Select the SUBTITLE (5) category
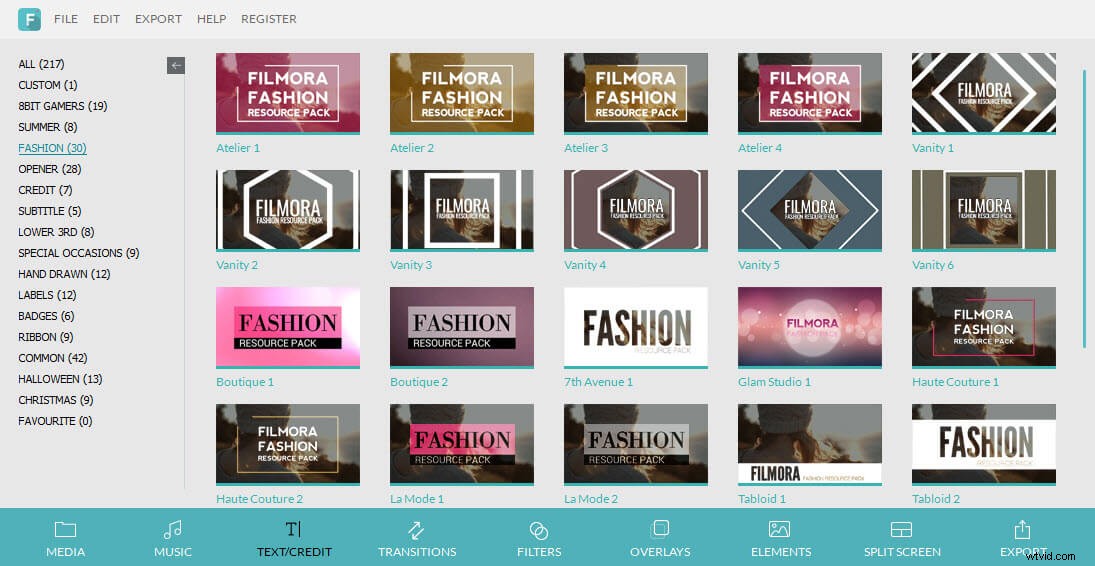This screenshot has height=566, width=1095. pos(50,211)
